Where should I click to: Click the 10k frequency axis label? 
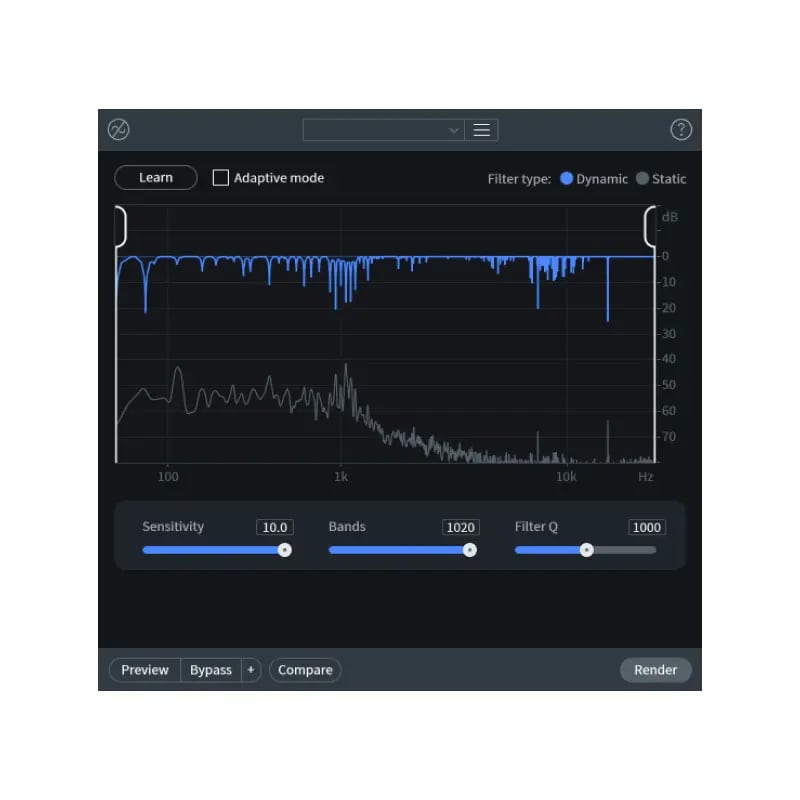[x=566, y=477]
